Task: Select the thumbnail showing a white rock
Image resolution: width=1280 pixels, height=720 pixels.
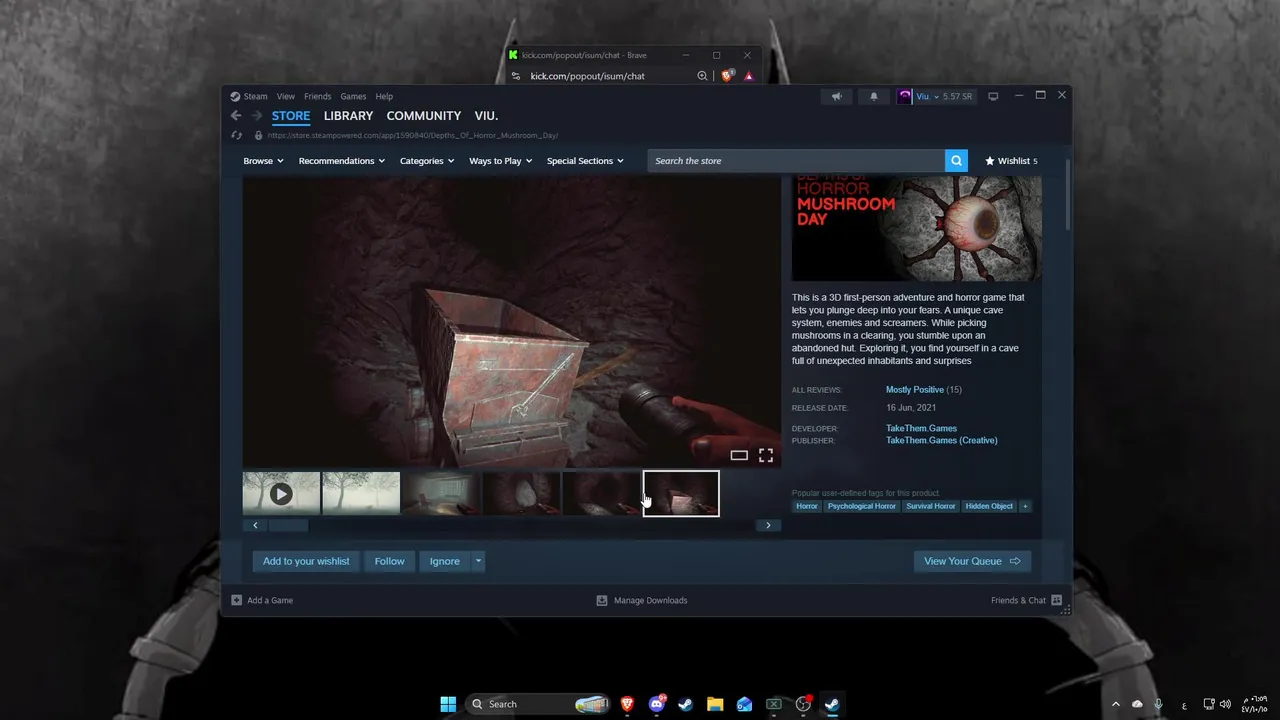Action: (521, 494)
